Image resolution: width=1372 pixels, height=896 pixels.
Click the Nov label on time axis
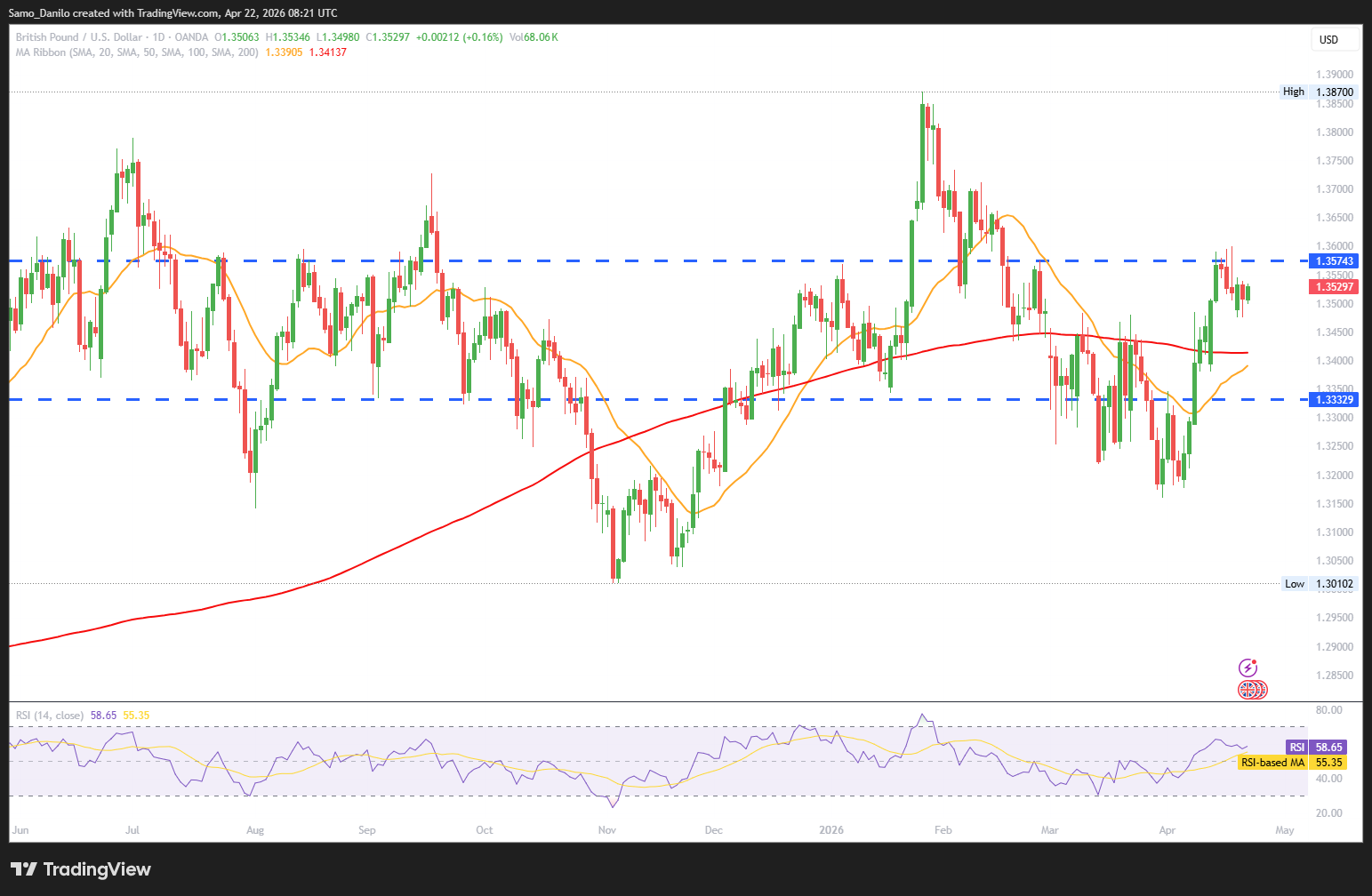pos(607,830)
